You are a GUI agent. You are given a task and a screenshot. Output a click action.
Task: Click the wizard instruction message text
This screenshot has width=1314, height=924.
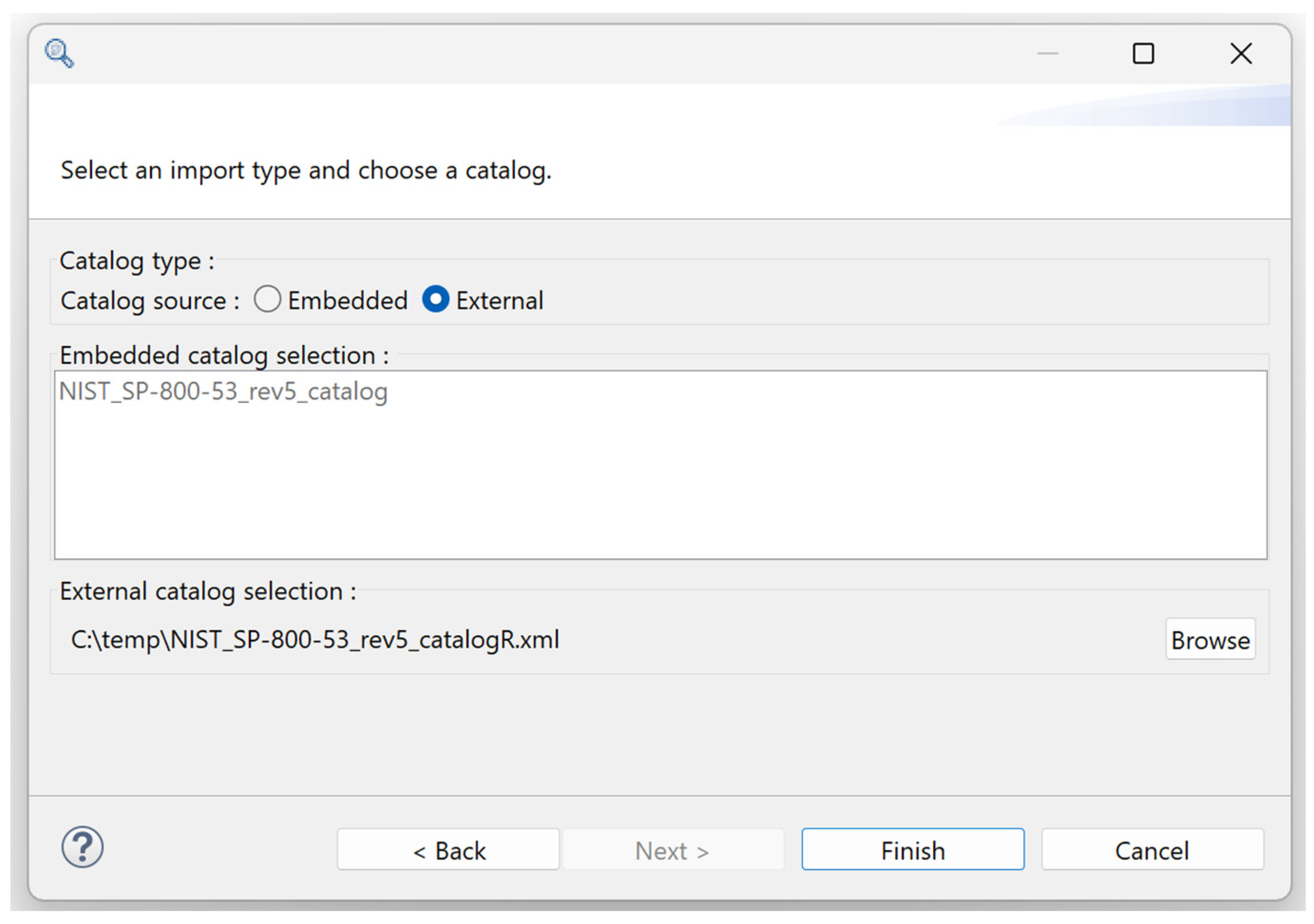coord(306,171)
